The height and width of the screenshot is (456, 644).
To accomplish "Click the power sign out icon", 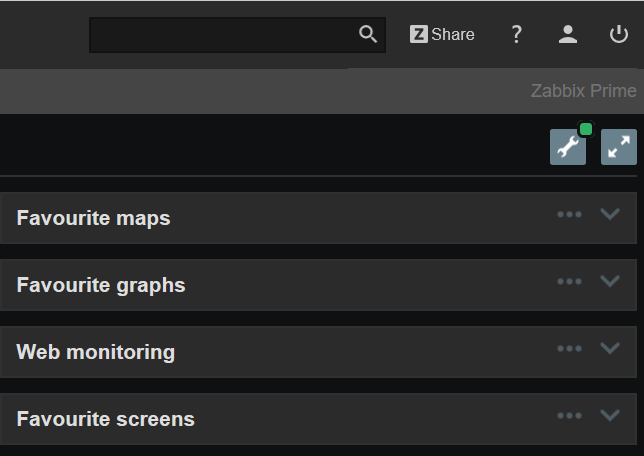I will [619, 35].
